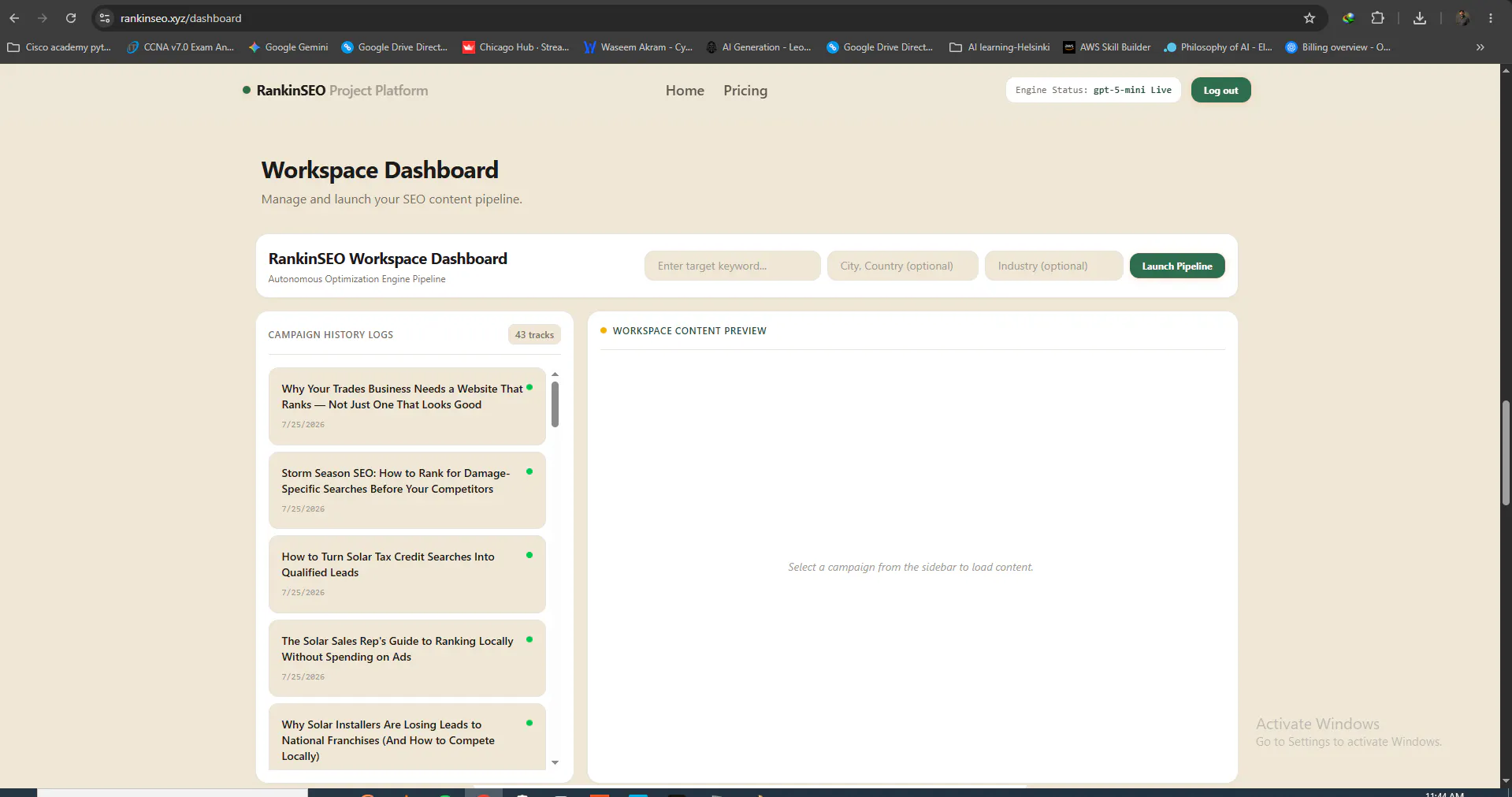Open the Solar Sales Rep's Guide campaign
The height and width of the screenshot is (797, 1512).
(407, 658)
